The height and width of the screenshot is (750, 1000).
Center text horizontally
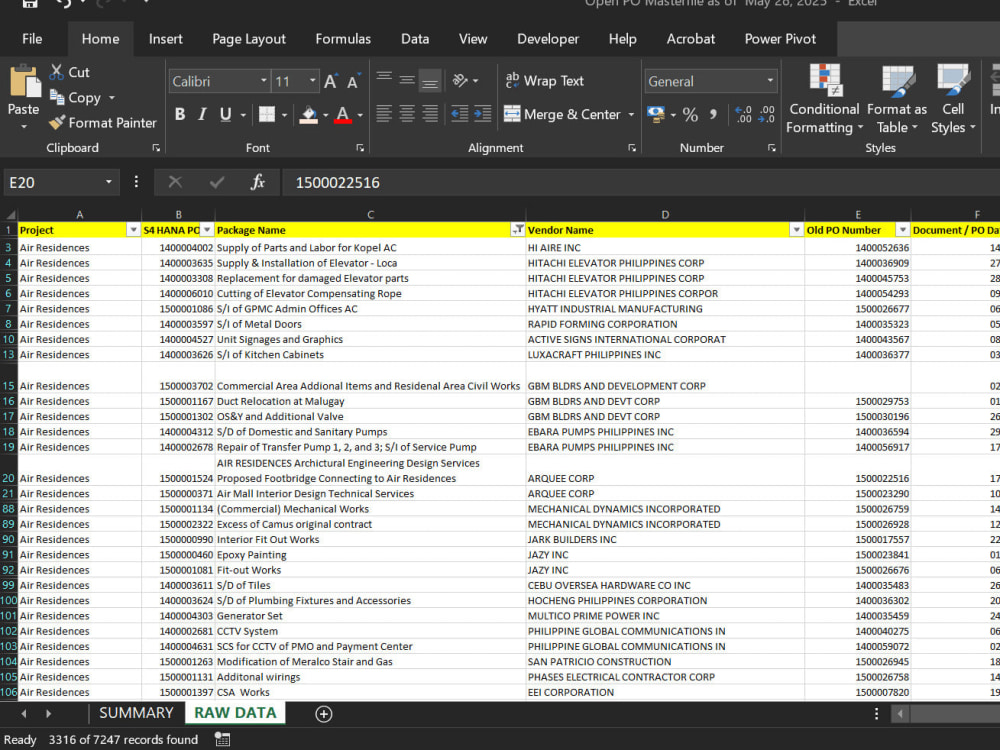tap(407, 114)
